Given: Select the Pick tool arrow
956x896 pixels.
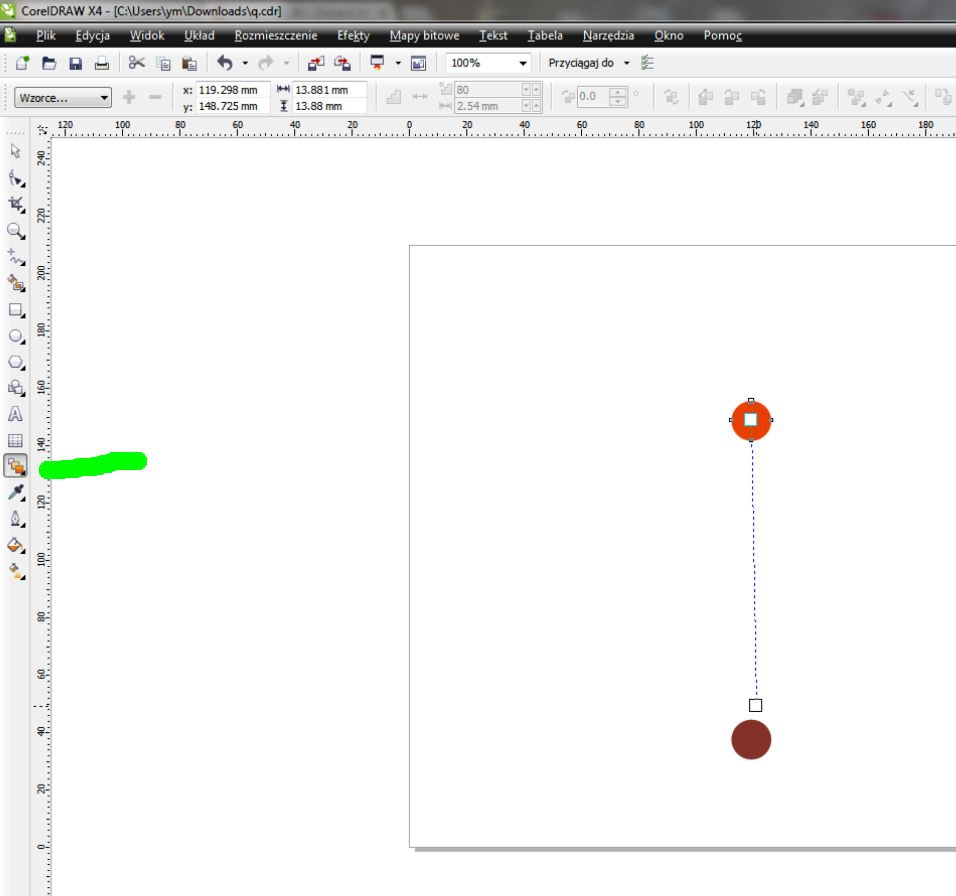Looking at the screenshot, I should coord(15,151).
